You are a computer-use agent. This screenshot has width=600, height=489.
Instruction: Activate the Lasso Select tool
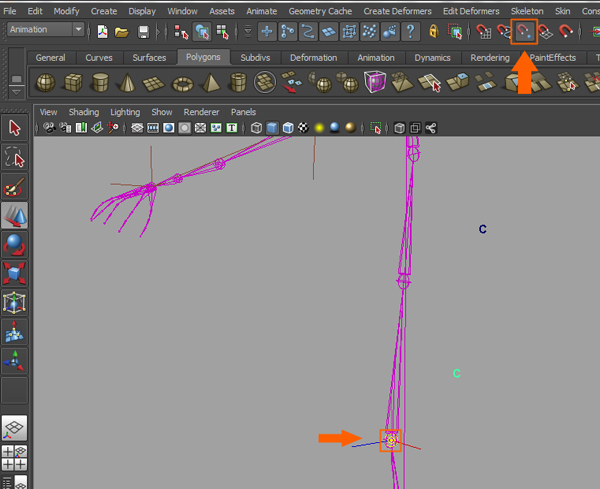[15, 157]
